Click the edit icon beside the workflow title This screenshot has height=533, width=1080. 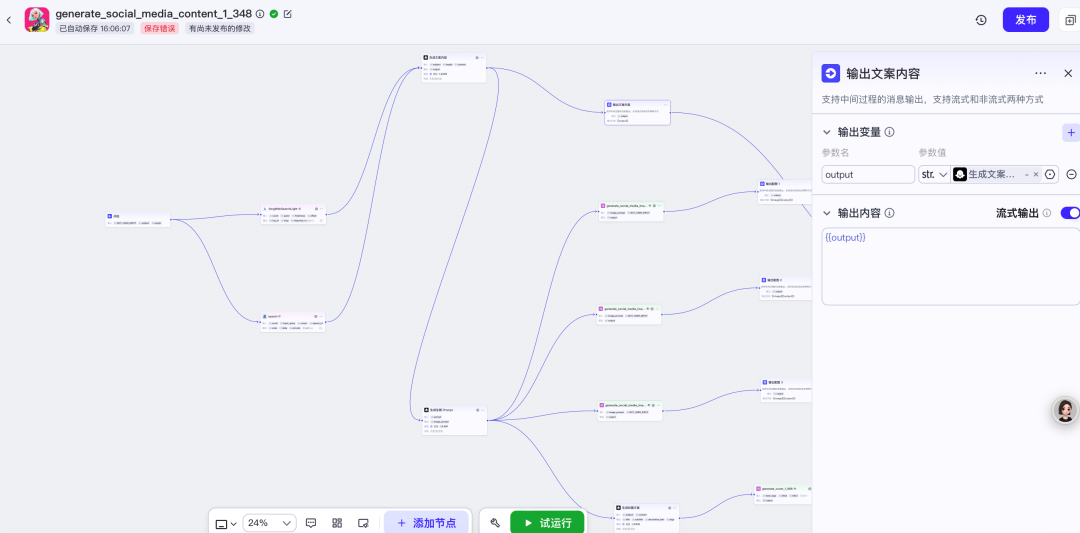(288, 14)
